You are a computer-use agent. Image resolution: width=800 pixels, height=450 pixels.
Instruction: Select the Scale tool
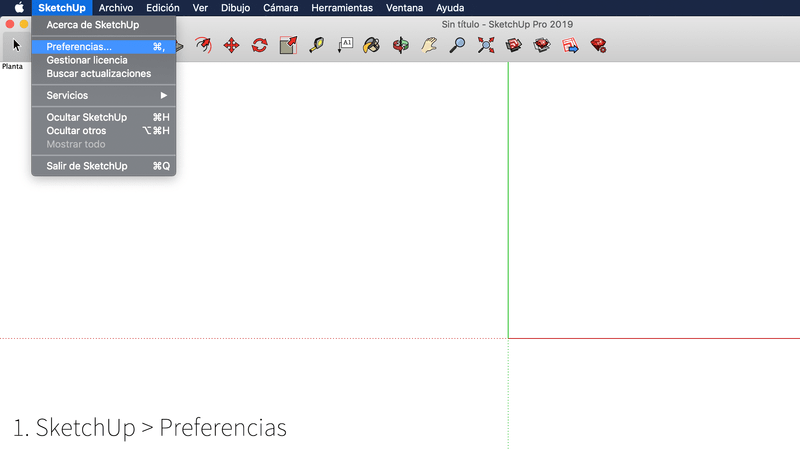[288, 45]
